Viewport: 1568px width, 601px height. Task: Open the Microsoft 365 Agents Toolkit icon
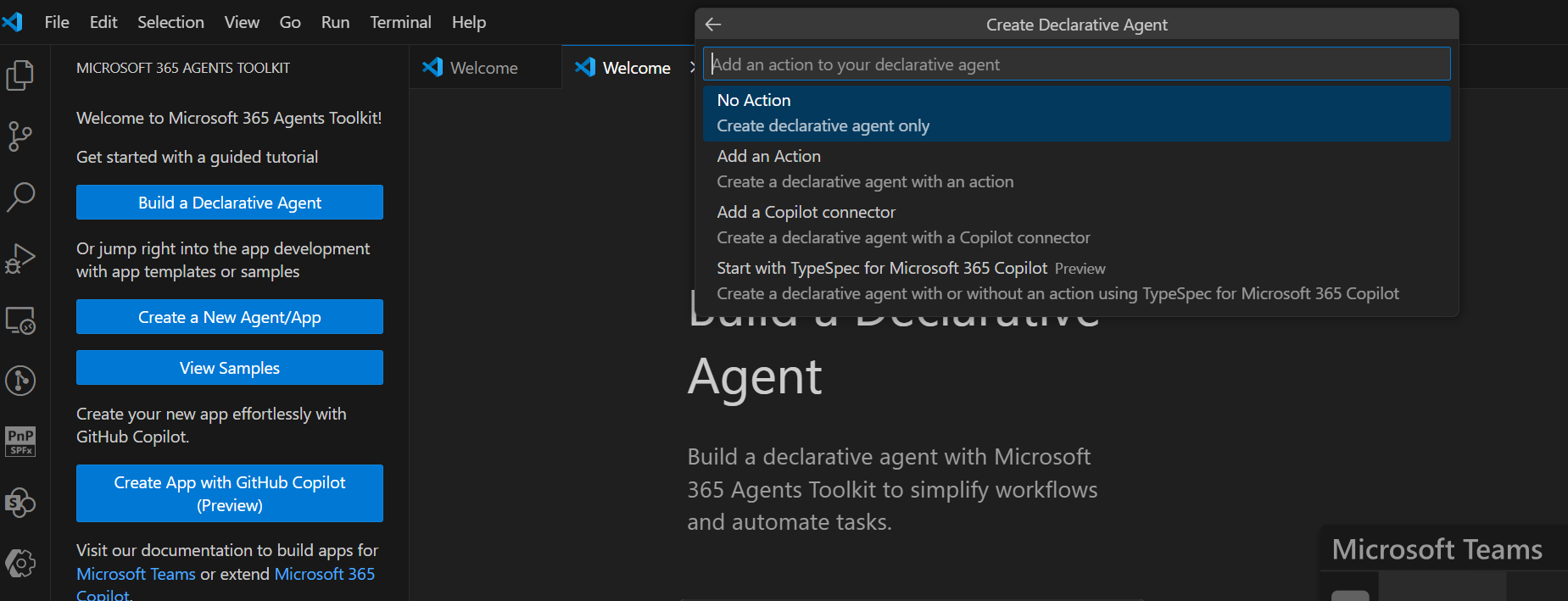click(20, 563)
